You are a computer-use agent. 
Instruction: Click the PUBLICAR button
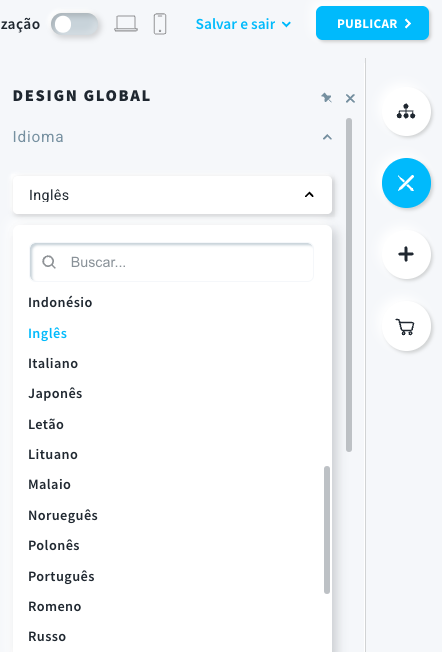tap(372, 24)
